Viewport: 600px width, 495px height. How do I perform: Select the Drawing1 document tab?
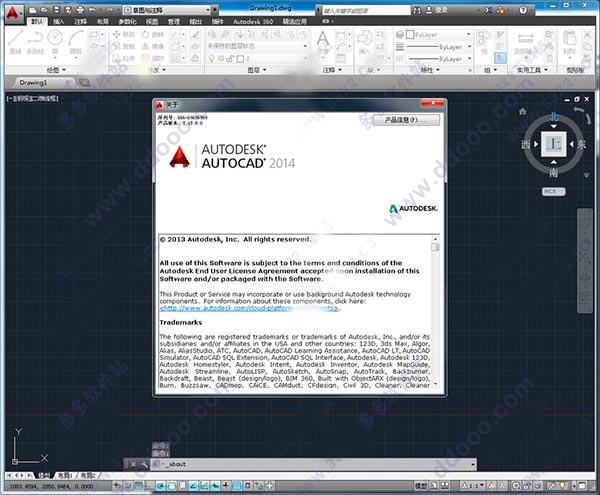[x=42, y=83]
